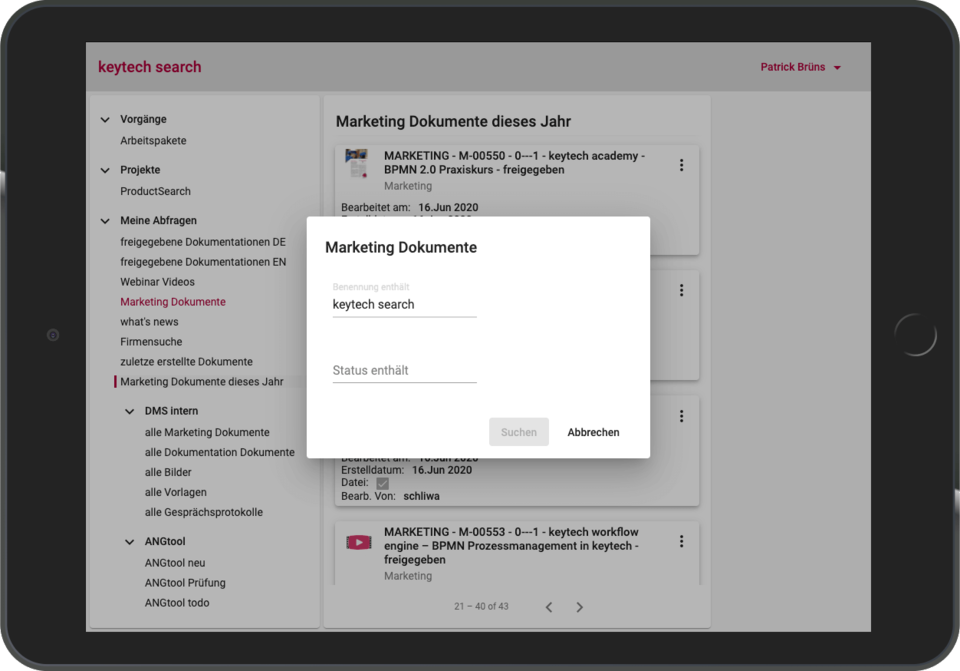
Task: Open three-dot menu for M-00550 document
Action: [681, 165]
